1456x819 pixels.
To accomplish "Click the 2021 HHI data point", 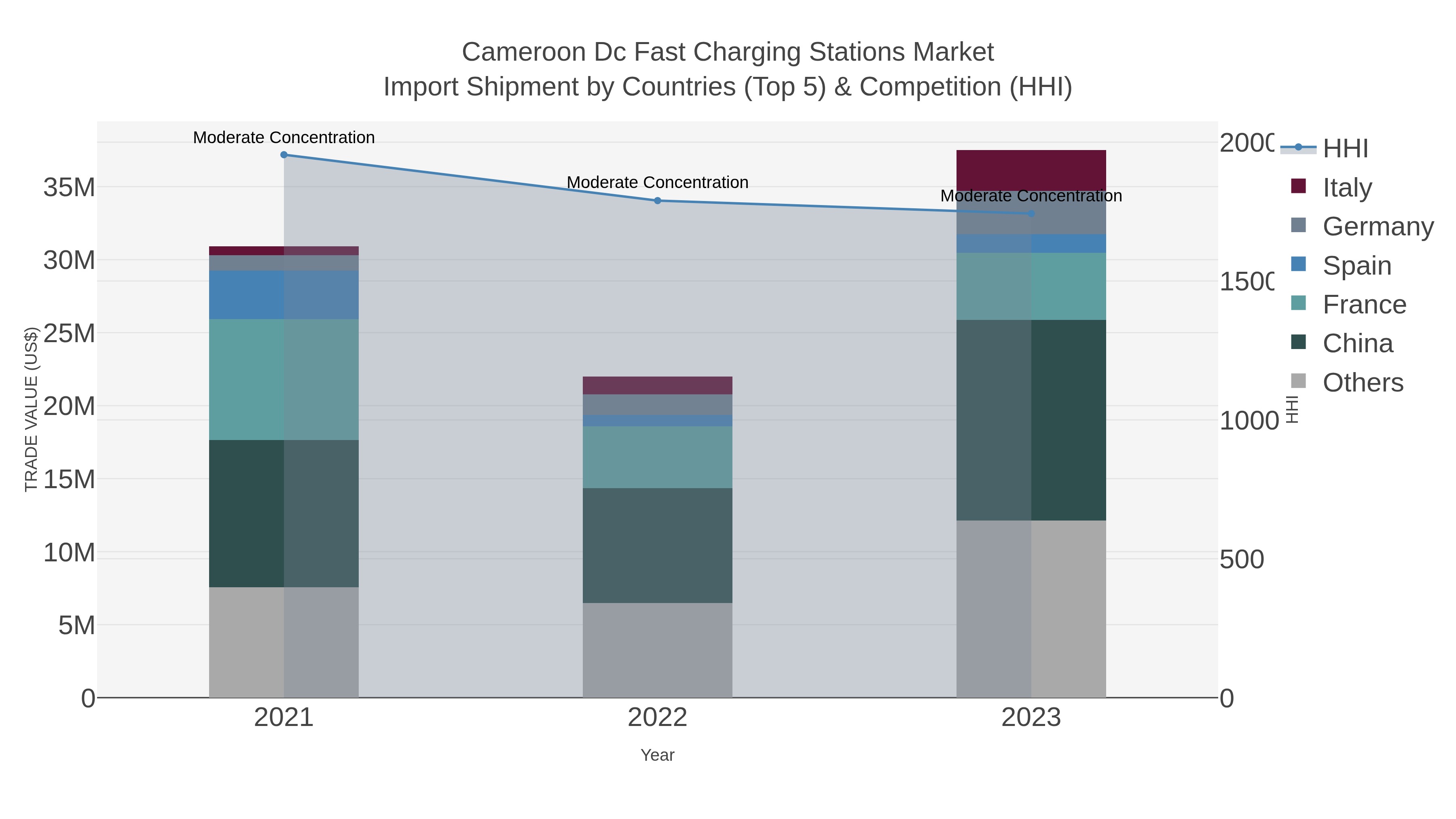I will tap(284, 155).
